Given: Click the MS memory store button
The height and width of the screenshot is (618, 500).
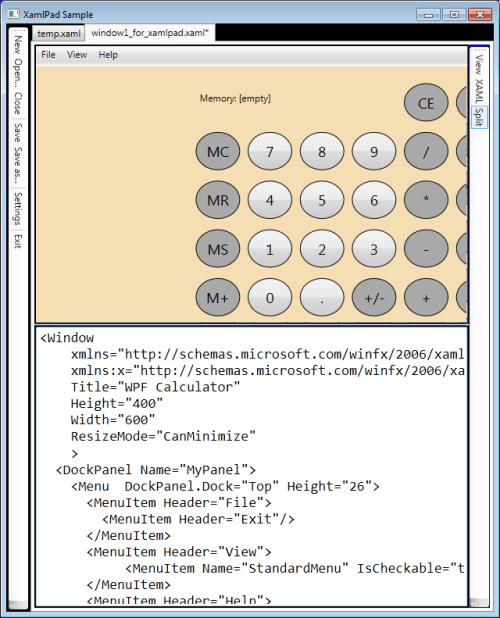Looking at the screenshot, I should click(218, 249).
